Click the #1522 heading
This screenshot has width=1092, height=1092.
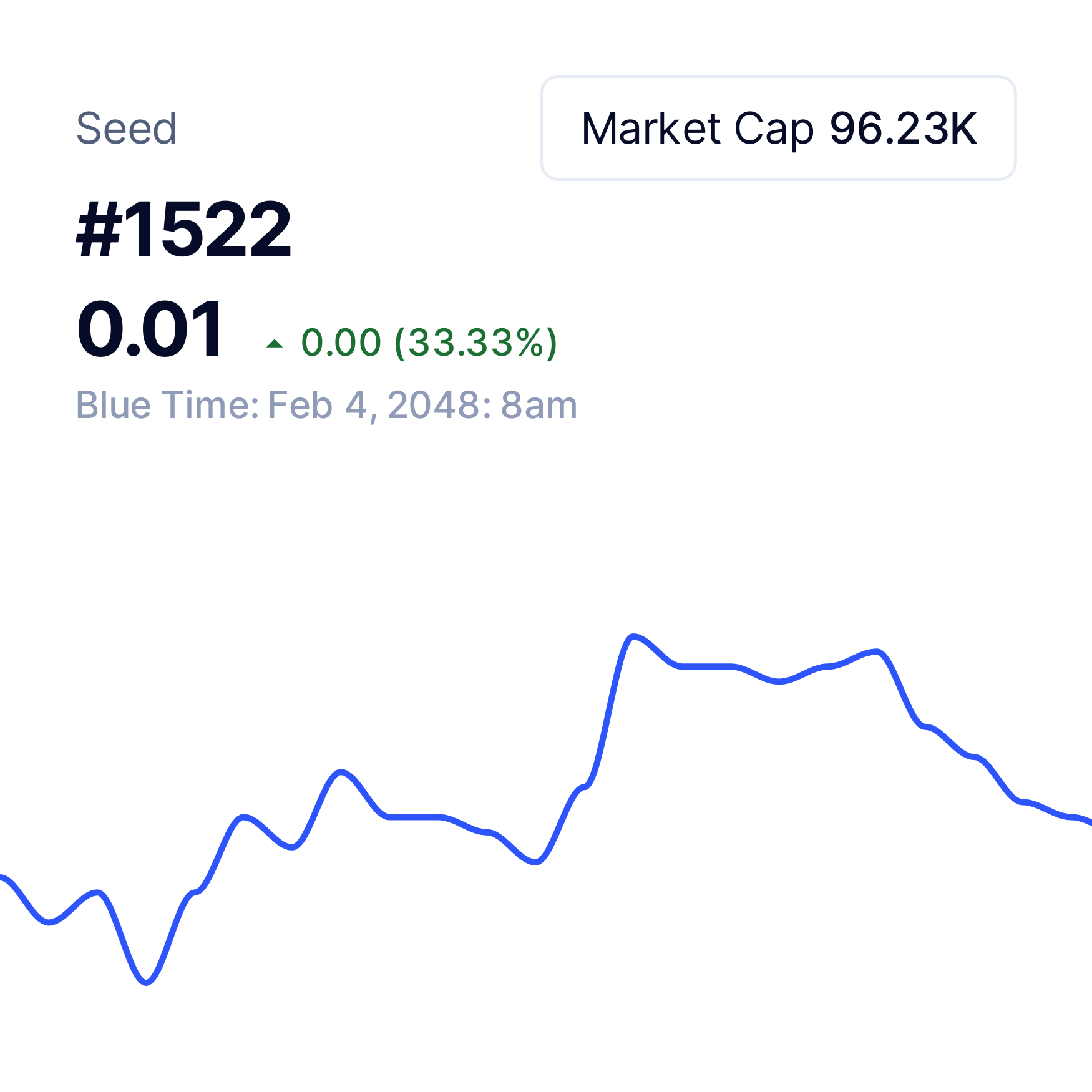tap(183, 228)
